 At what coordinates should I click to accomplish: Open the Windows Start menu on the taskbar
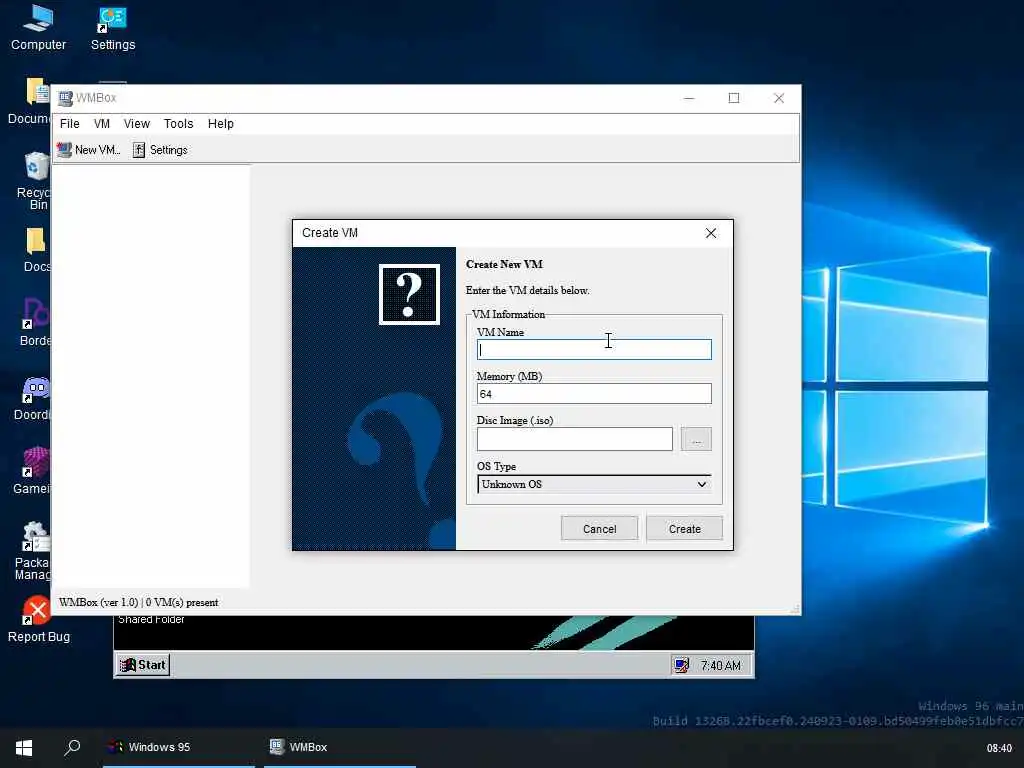point(24,748)
